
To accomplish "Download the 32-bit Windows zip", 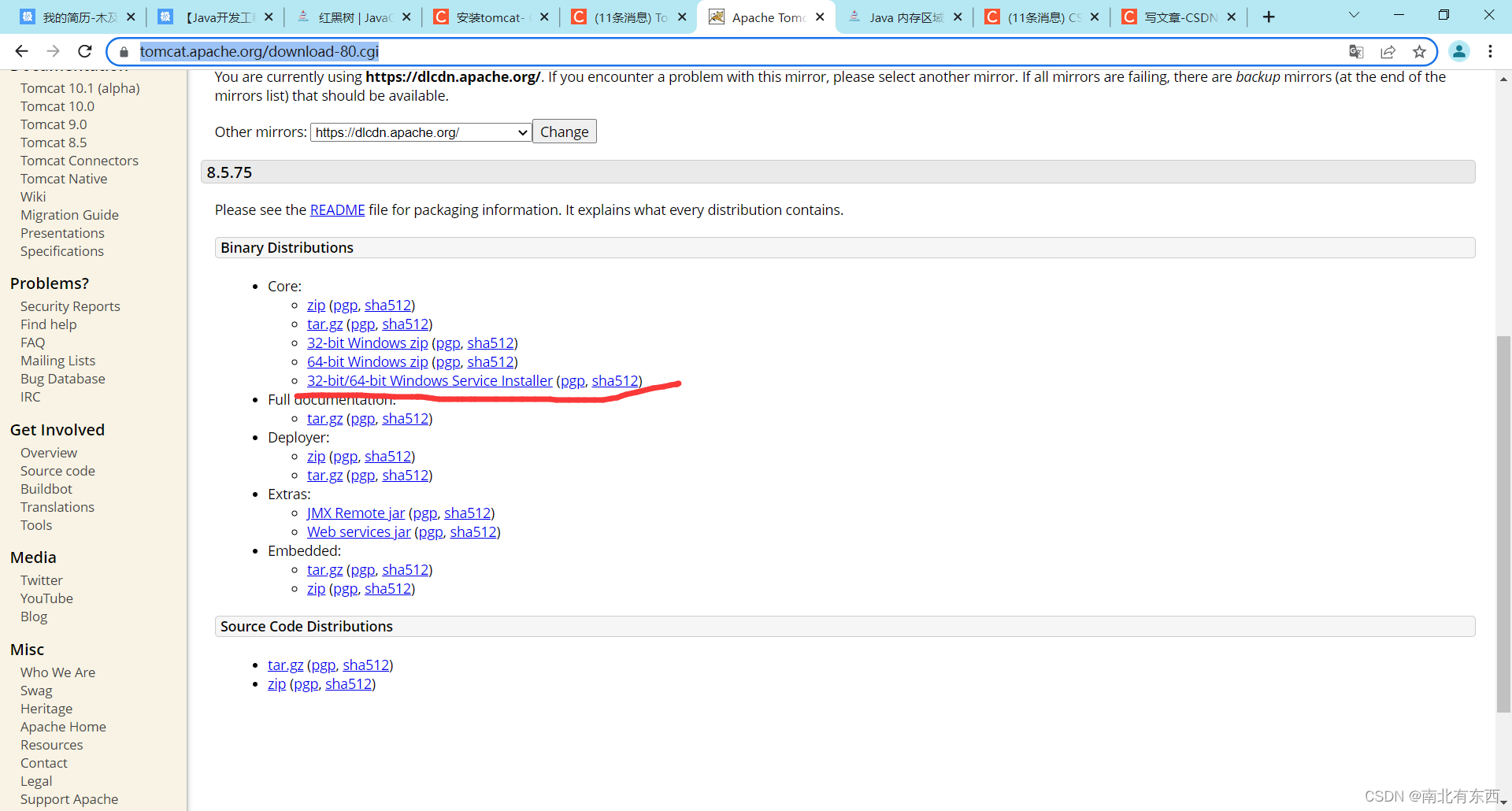I will pos(368,343).
